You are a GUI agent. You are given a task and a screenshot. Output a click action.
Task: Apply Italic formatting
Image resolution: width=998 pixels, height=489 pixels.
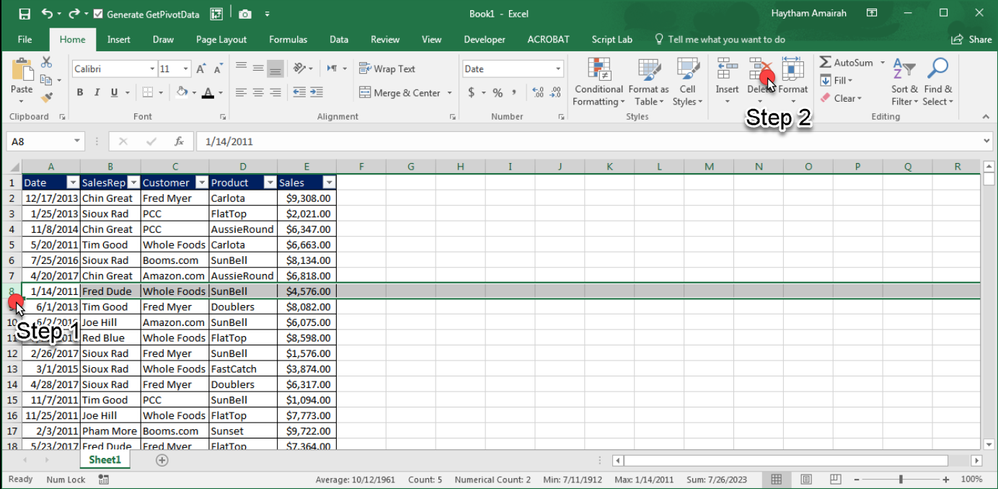[97, 93]
